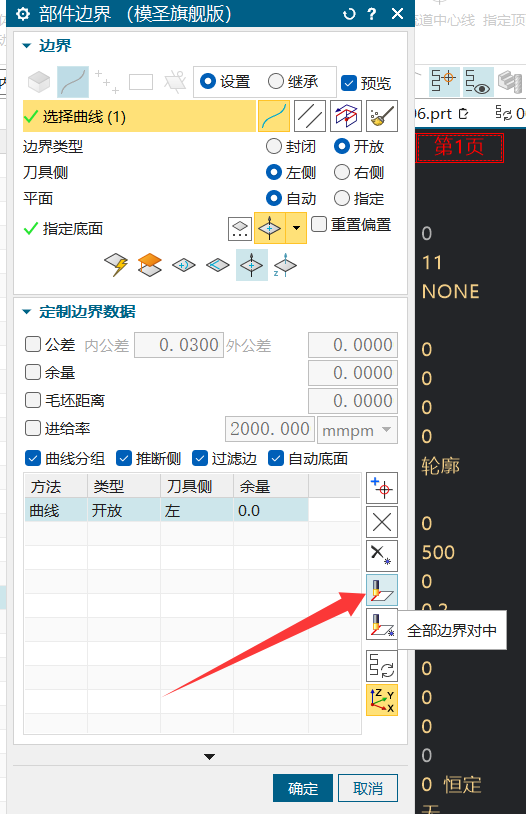
Task: Click the delete boundary X icon
Action: click(382, 522)
